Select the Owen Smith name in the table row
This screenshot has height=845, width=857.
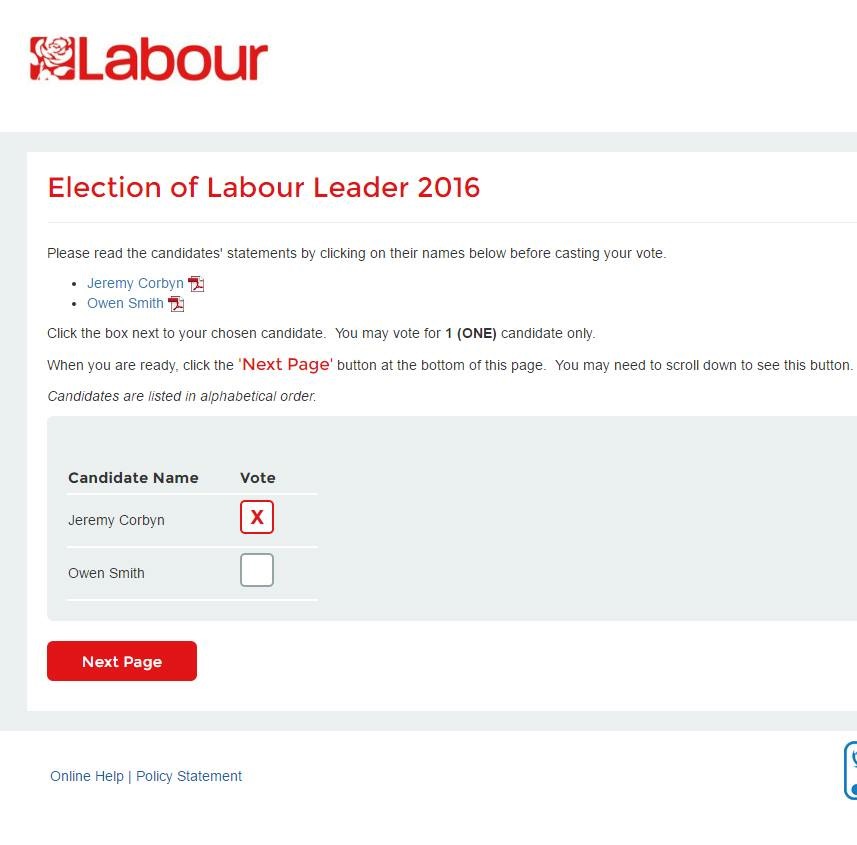[106, 573]
